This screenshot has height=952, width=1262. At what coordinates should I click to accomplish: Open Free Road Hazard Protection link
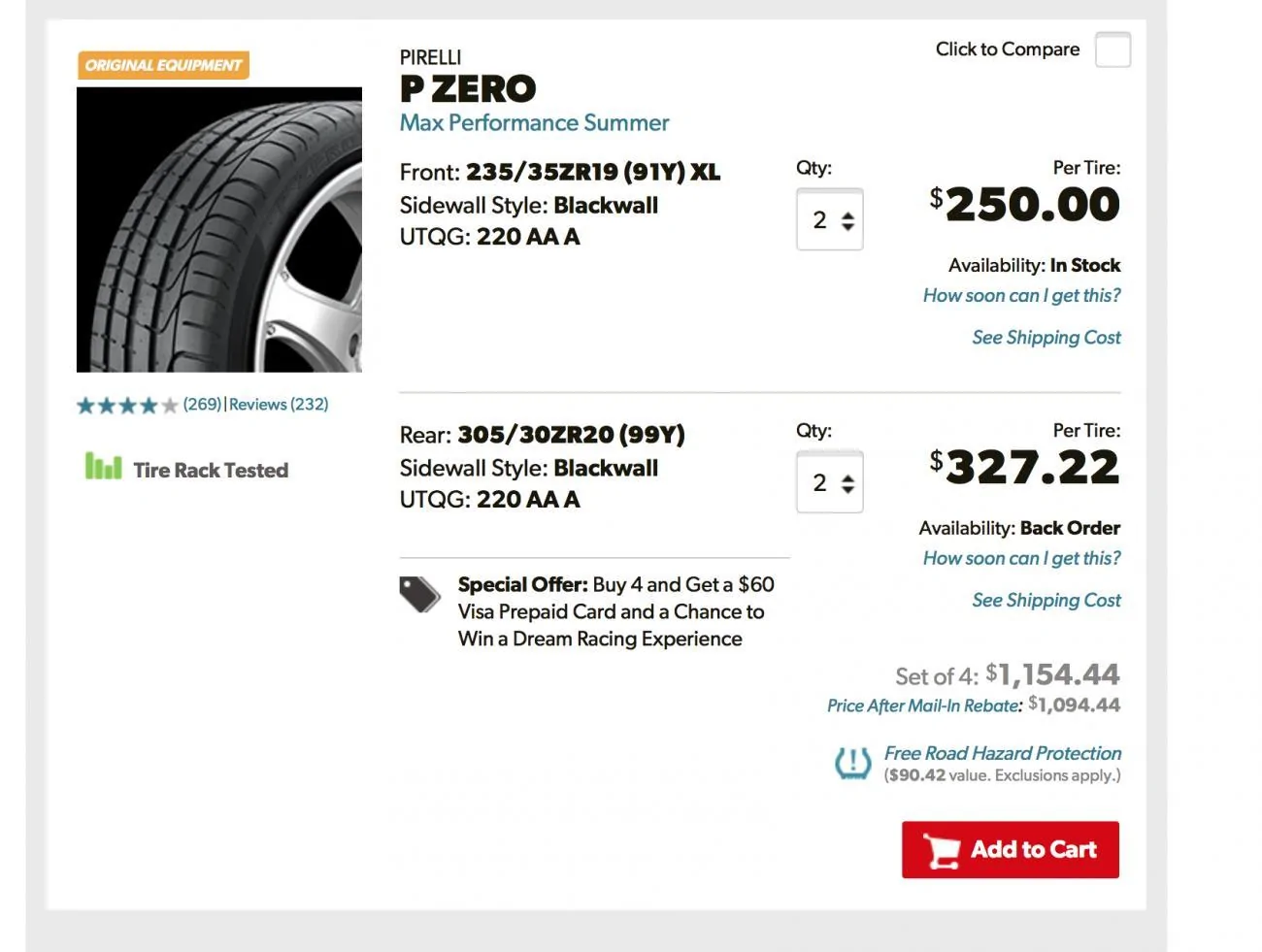(x=1003, y=753)
